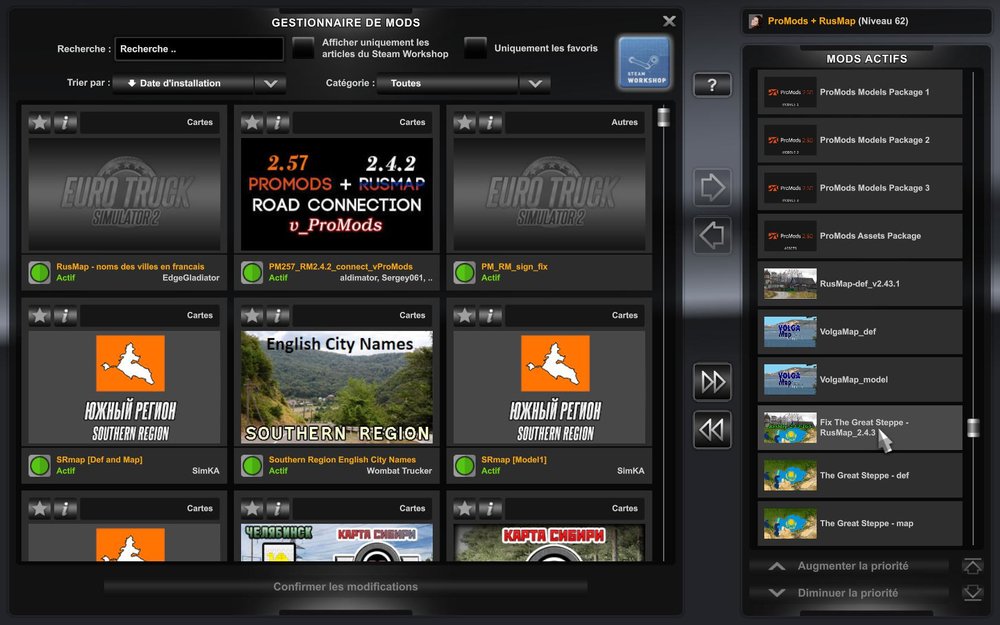1000x625 pixels.
Task: Click the single right arrow to activate mod
Action: (x=712, y=188)
